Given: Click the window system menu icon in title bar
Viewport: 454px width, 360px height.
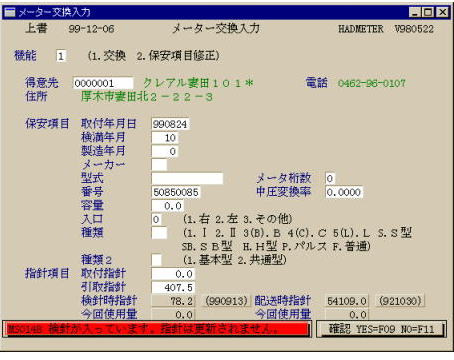Looking at the screenshot, I should click(x=10, y=12).
